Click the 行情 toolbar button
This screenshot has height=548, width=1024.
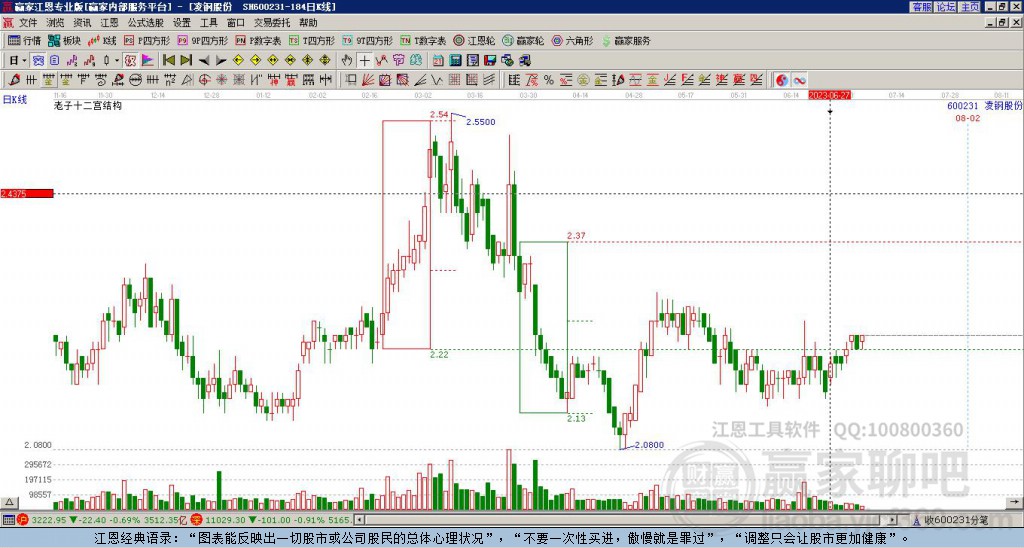24,41
